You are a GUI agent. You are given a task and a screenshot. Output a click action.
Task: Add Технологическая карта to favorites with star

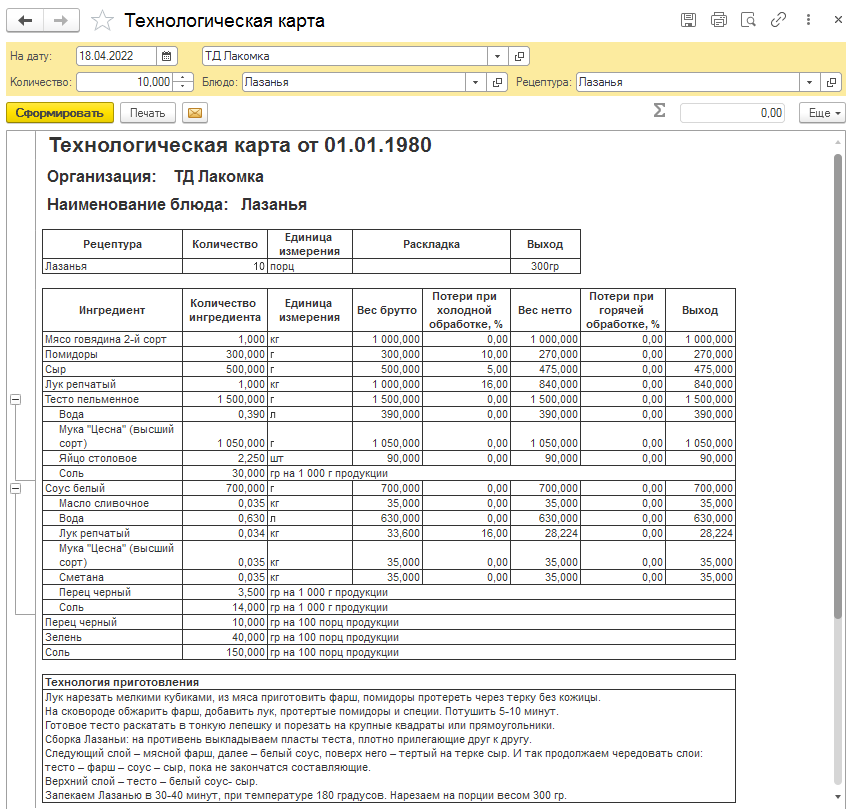pos(101,21)
